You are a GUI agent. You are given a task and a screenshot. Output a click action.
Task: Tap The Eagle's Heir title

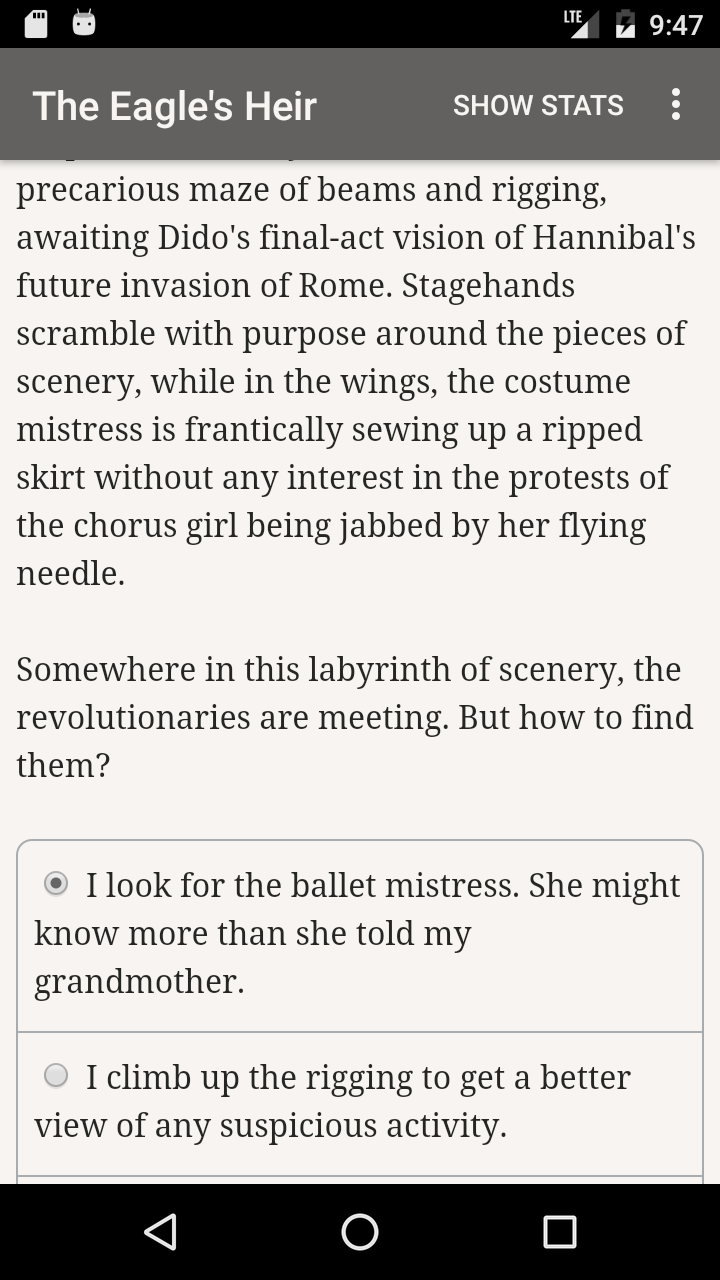coord(175,106)
